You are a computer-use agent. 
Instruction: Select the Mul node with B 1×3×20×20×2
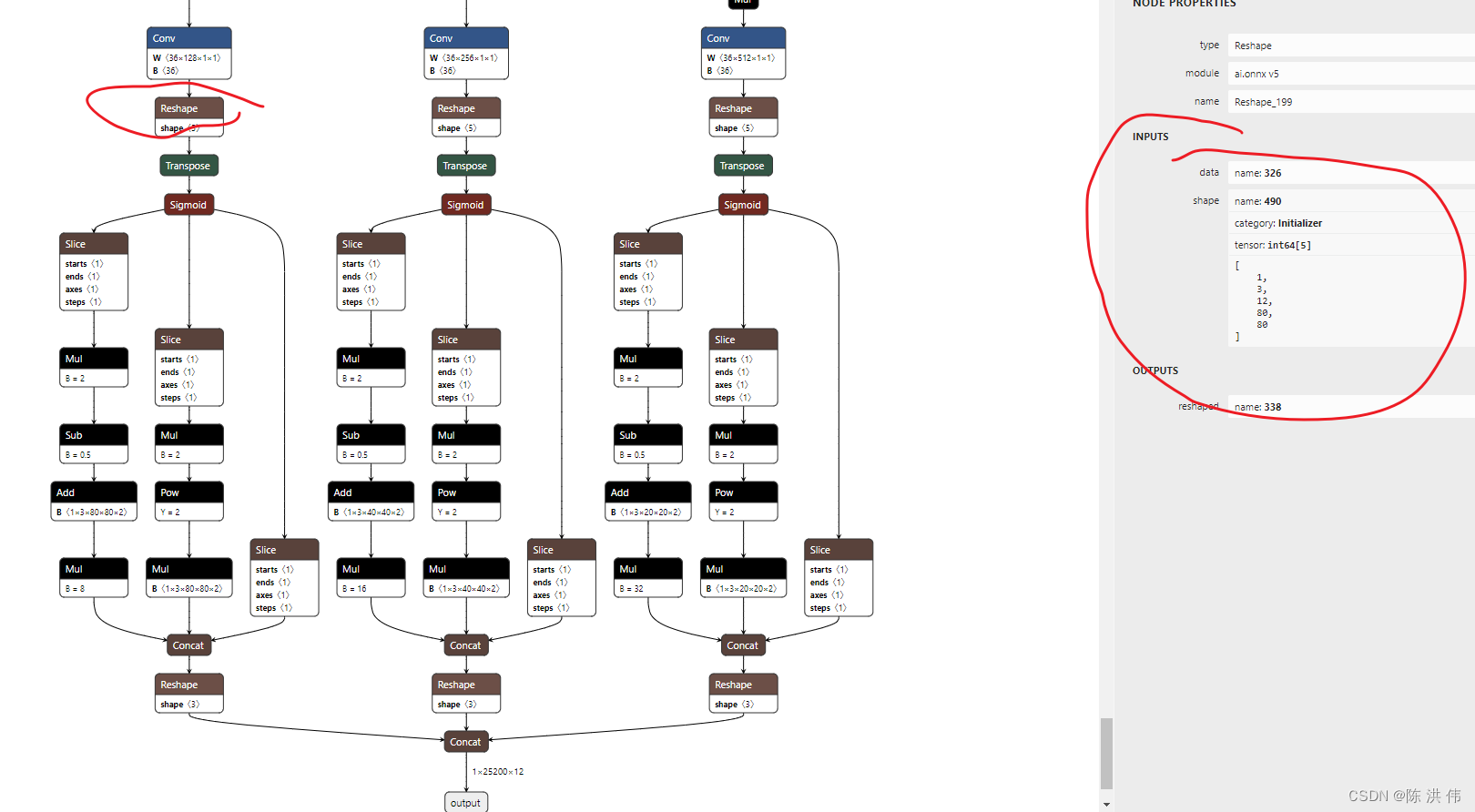(743, 578)
